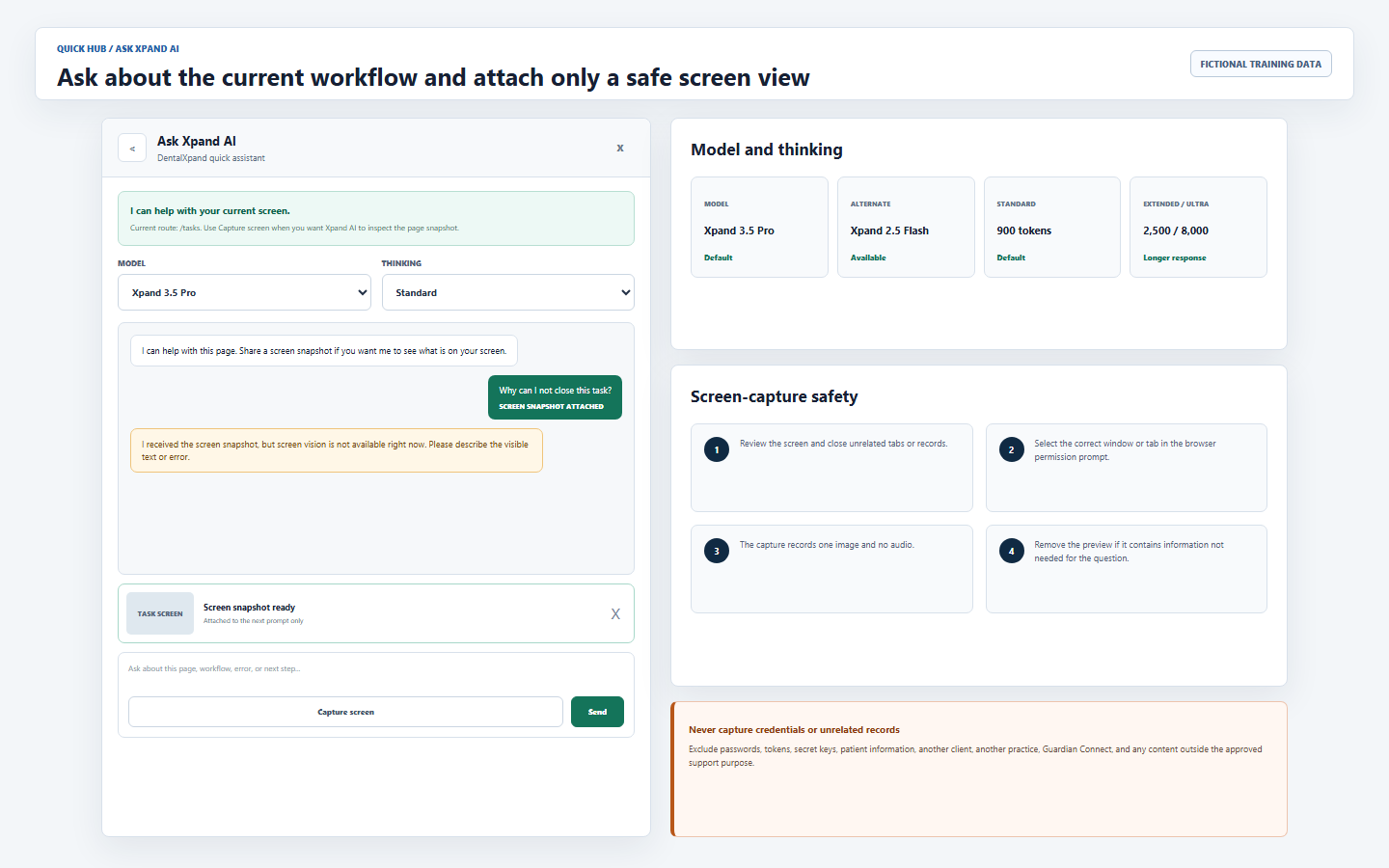Choose the Extended / Ultra 2,500 / 8,000 card
The width and height of the screenshot is (1389, 868).
coord(1198,227)
